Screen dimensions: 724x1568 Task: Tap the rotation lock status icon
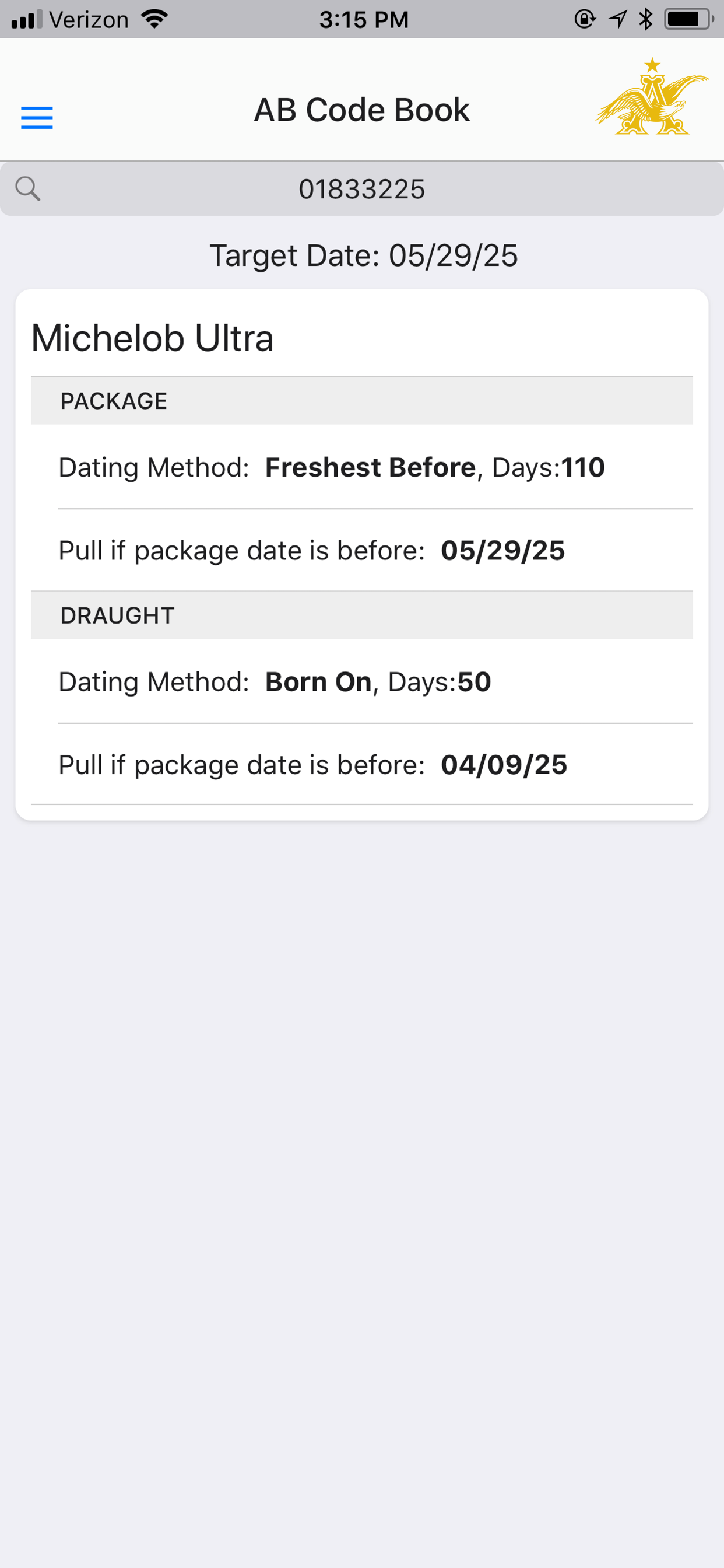pyautogui.click(x=585, y=19)
